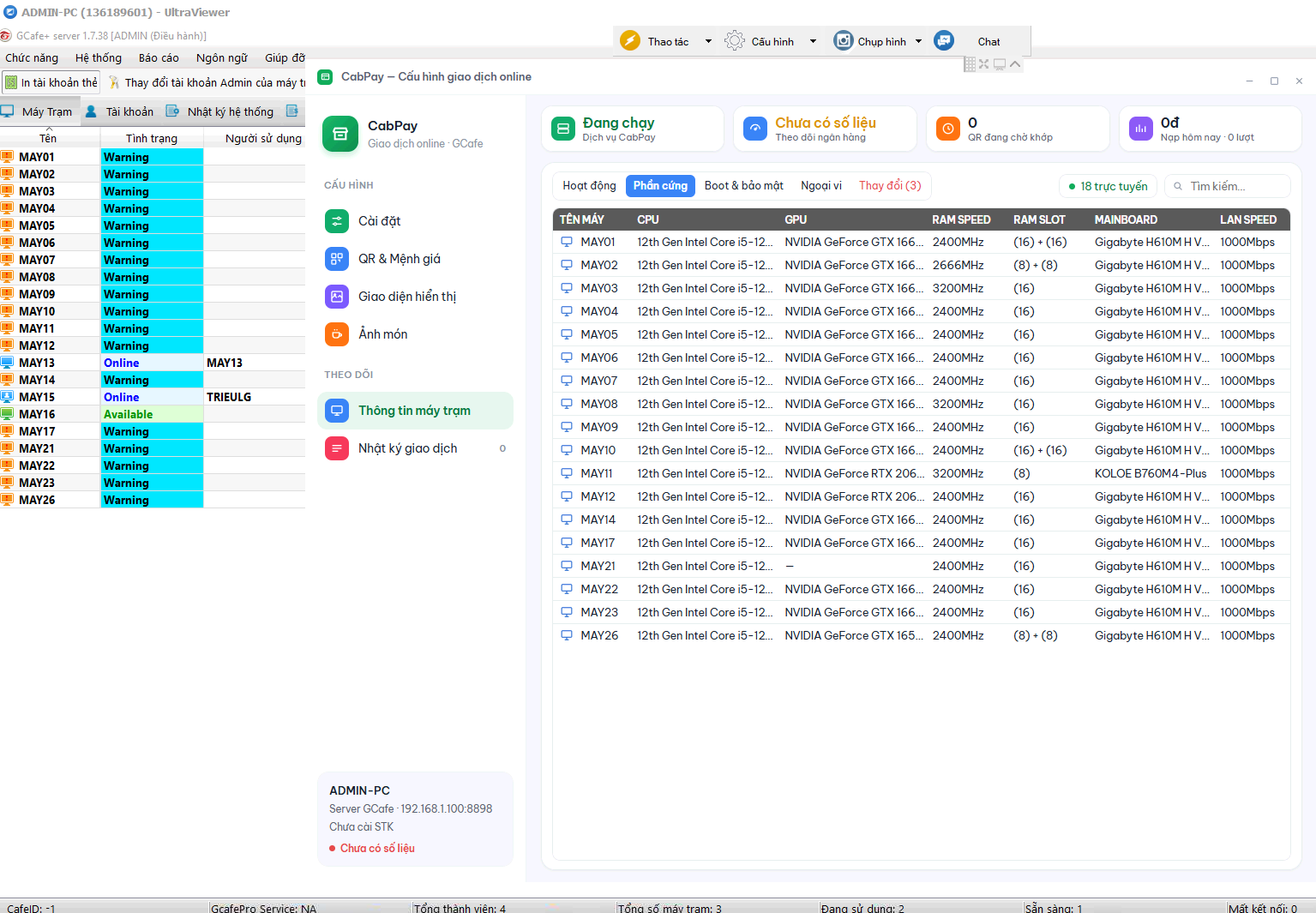The height and width of the screenshot is (913, 1316).
Task: Click the Cấu hình gear icon
Action: click(x=735, y=40)
